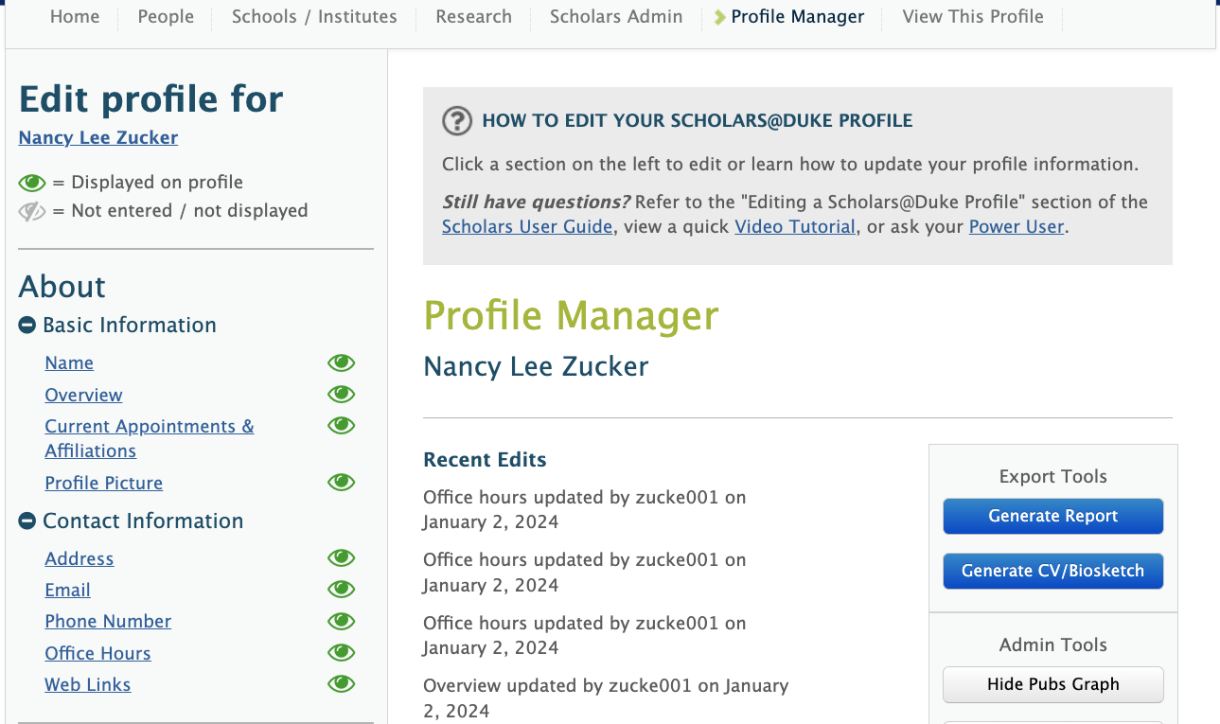Click Generate CV/Biosketch button

click(x=1053, y=570)
